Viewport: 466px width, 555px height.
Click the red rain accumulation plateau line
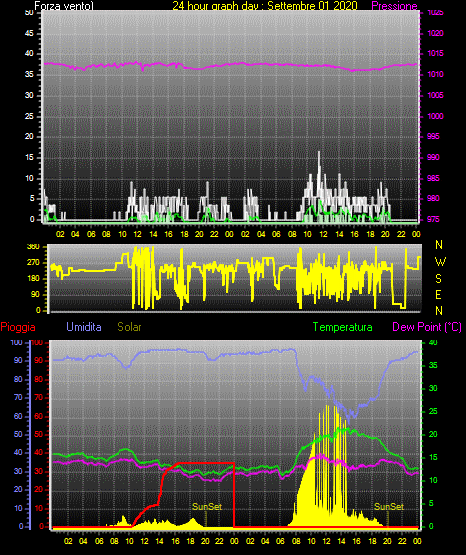(x=205, y=463)
